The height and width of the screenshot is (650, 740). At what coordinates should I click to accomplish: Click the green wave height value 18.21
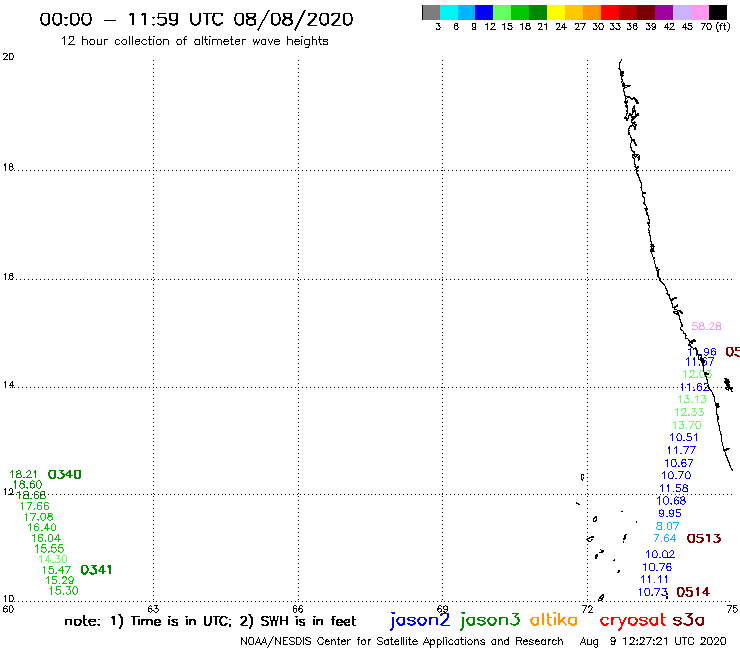(23, 474)
